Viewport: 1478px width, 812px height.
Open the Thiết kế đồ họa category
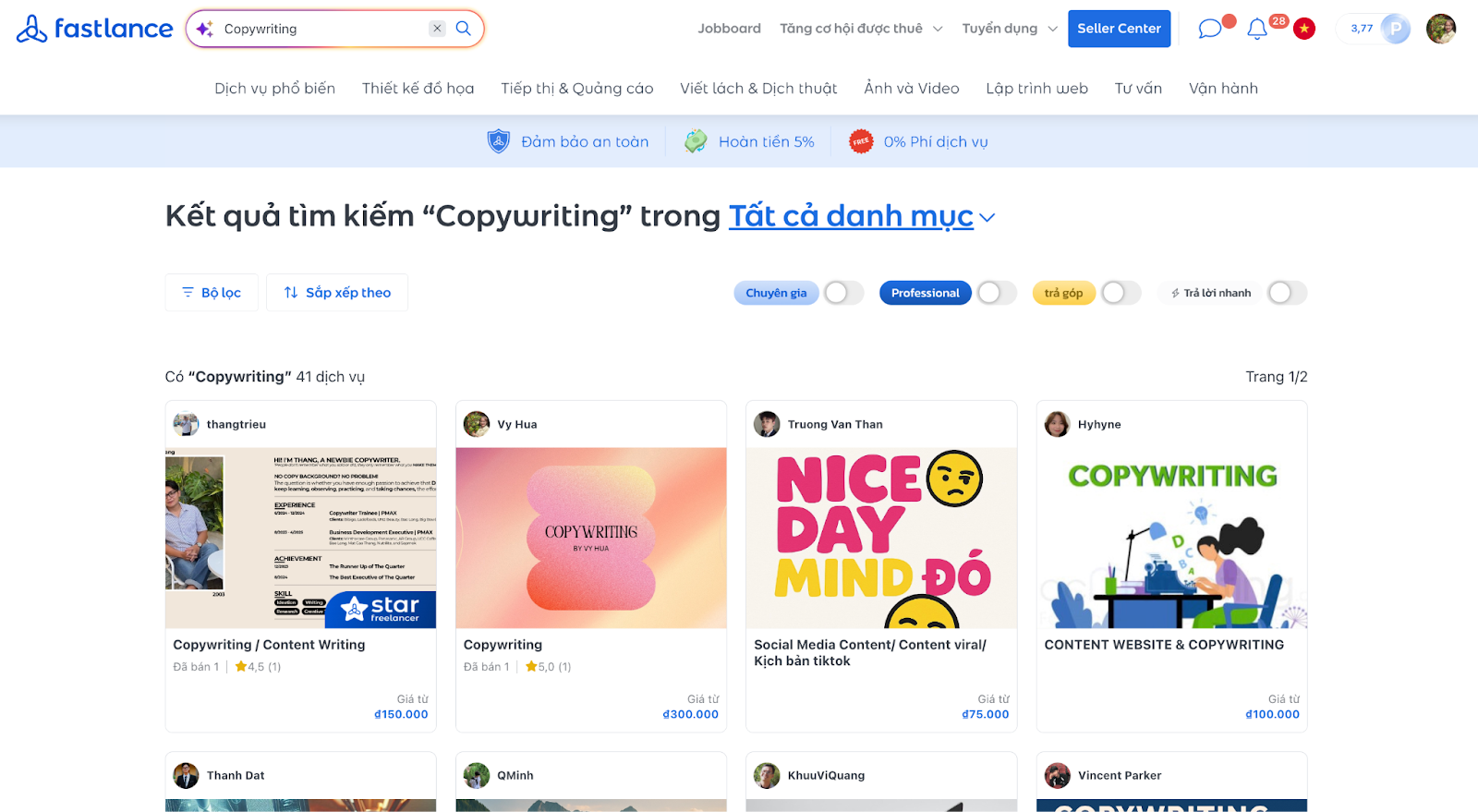pos(418,89)
